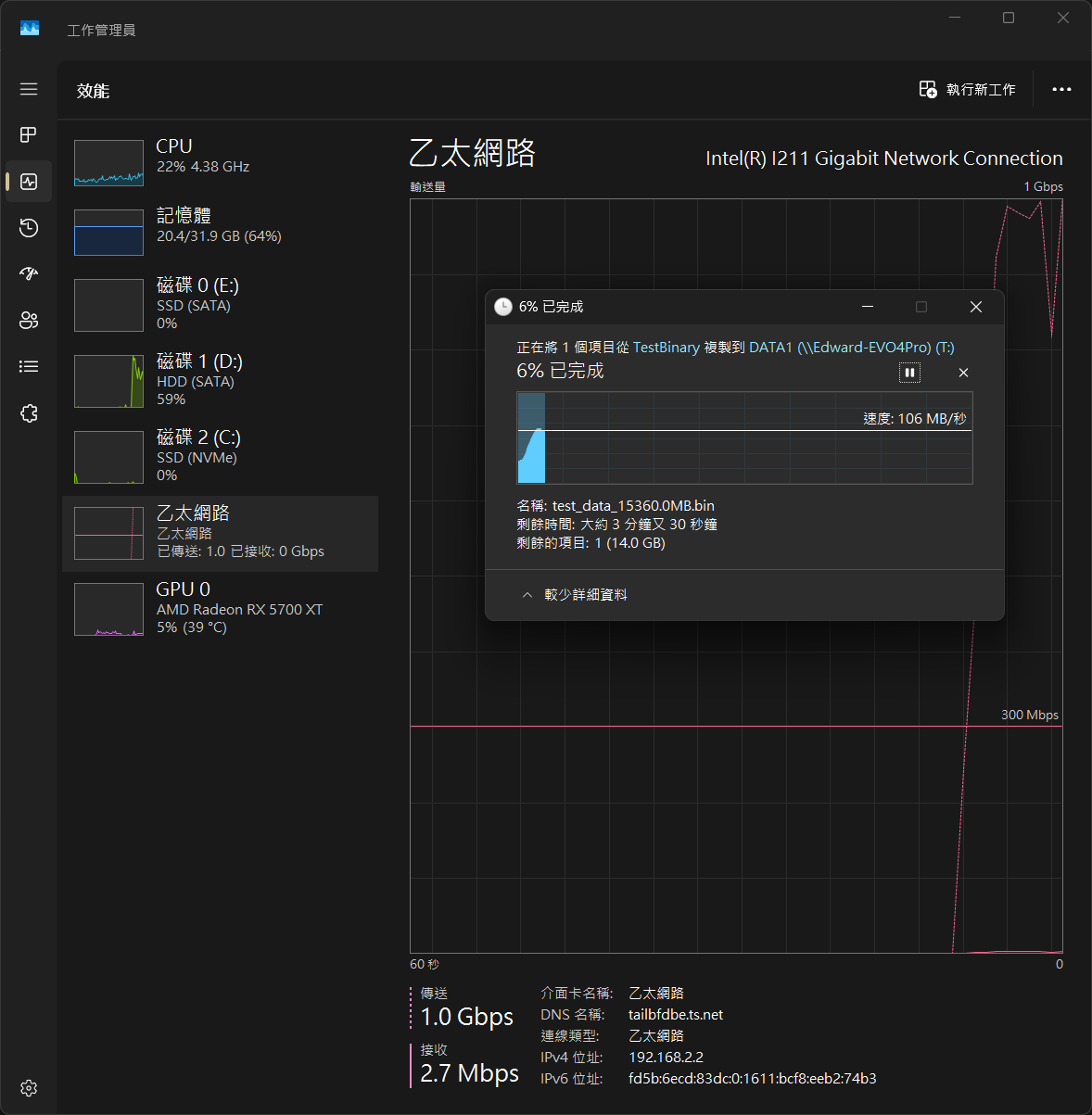
Task: Open the hamburger navigation menu
Action: (29, 89)
